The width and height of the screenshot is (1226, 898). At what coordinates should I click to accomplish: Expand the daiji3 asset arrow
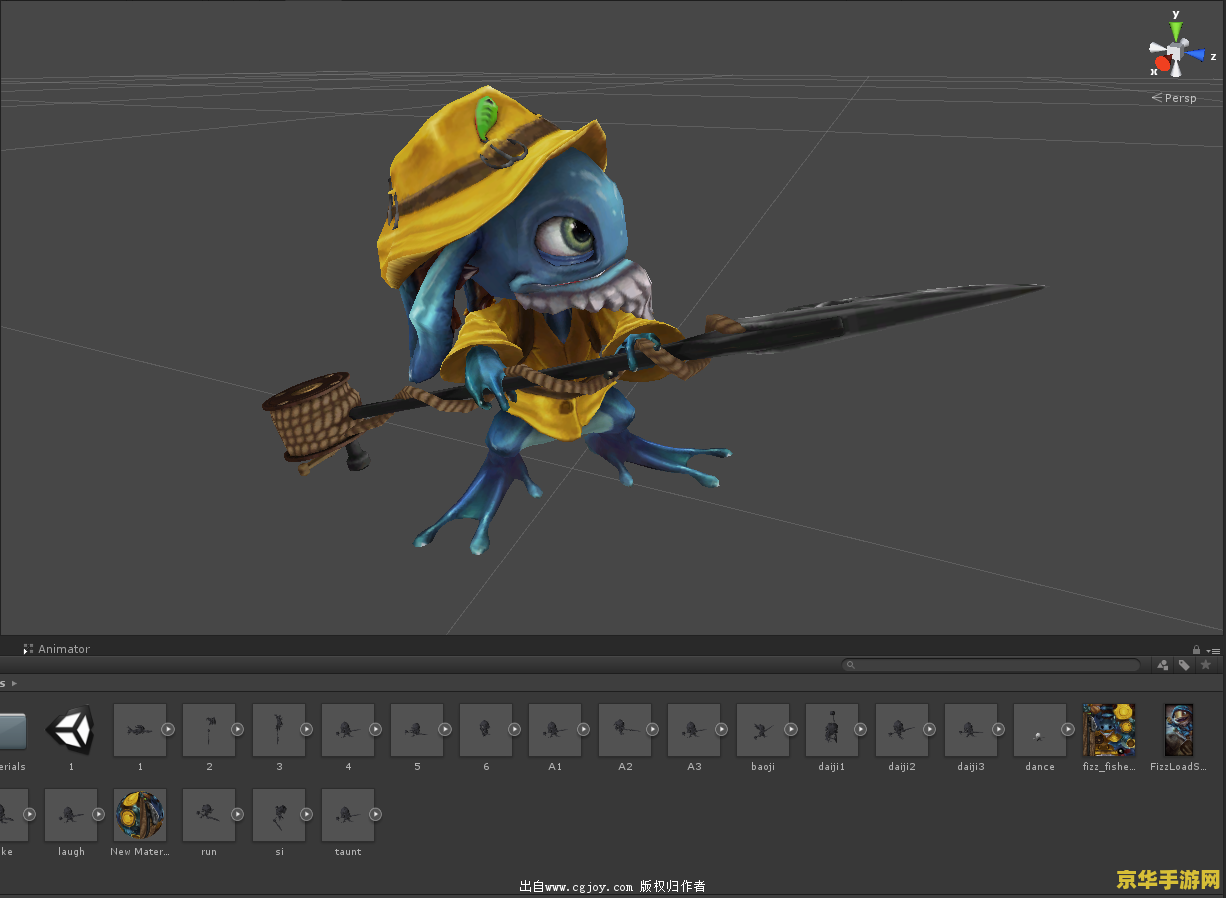[999, 729]
